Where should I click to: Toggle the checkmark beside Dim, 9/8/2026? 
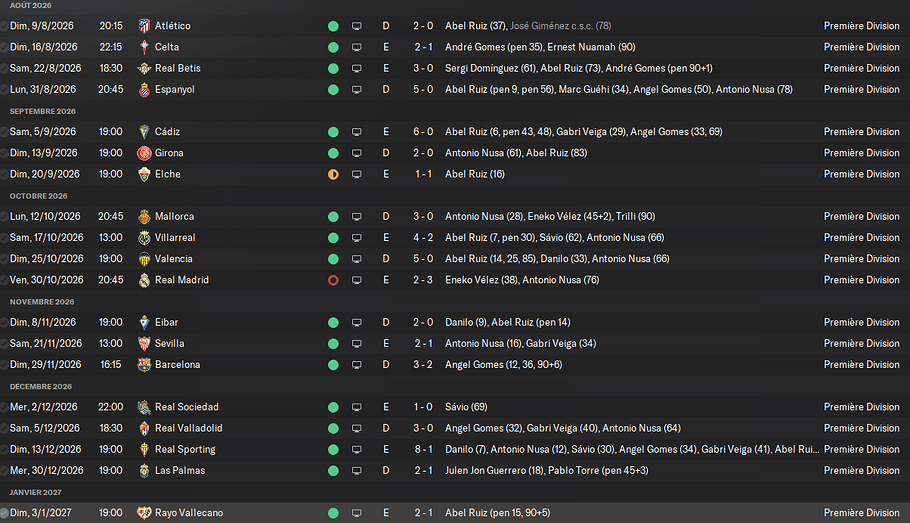tap(4, 26)
